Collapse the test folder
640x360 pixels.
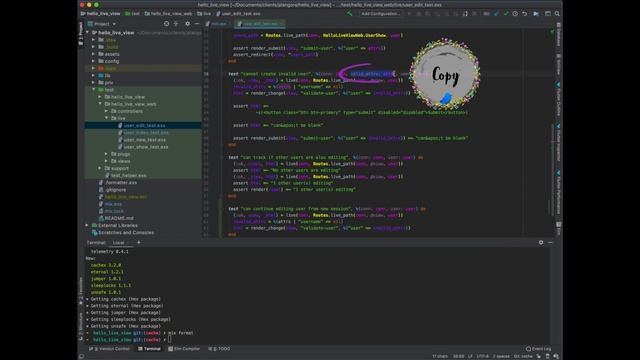click(93, 89)
